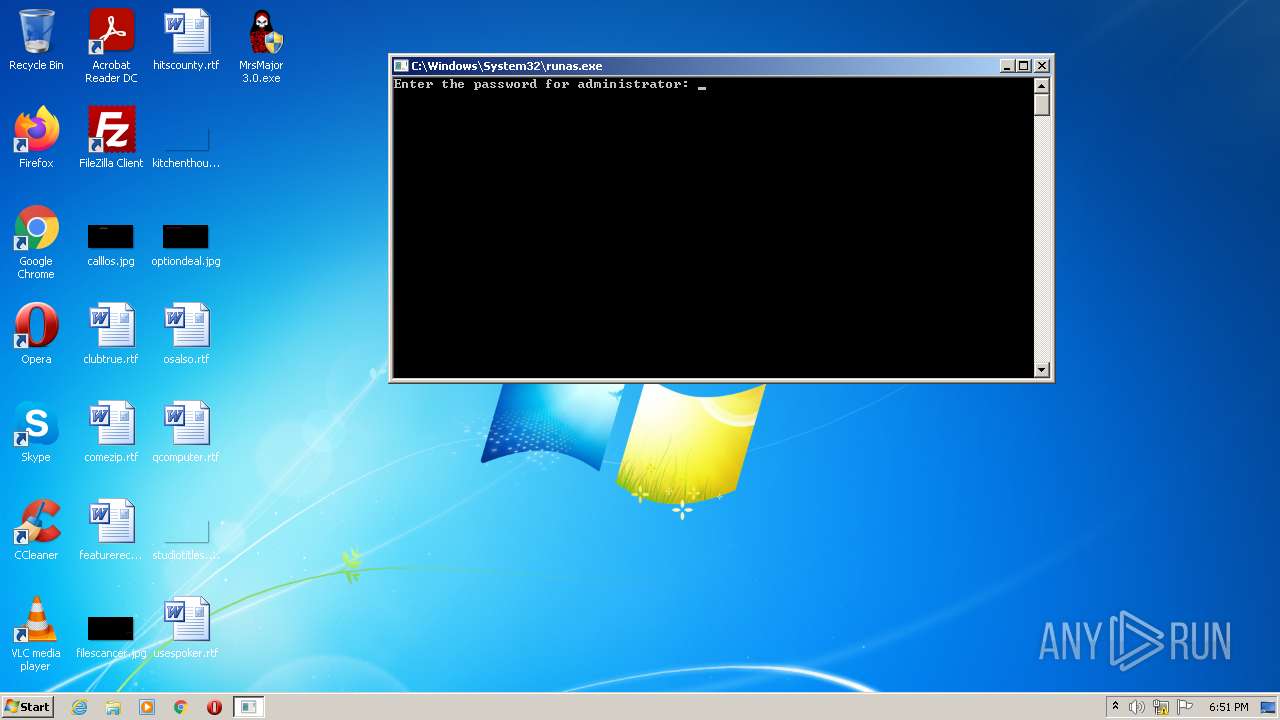
Task: Open the Start menu
Action: 28,707
